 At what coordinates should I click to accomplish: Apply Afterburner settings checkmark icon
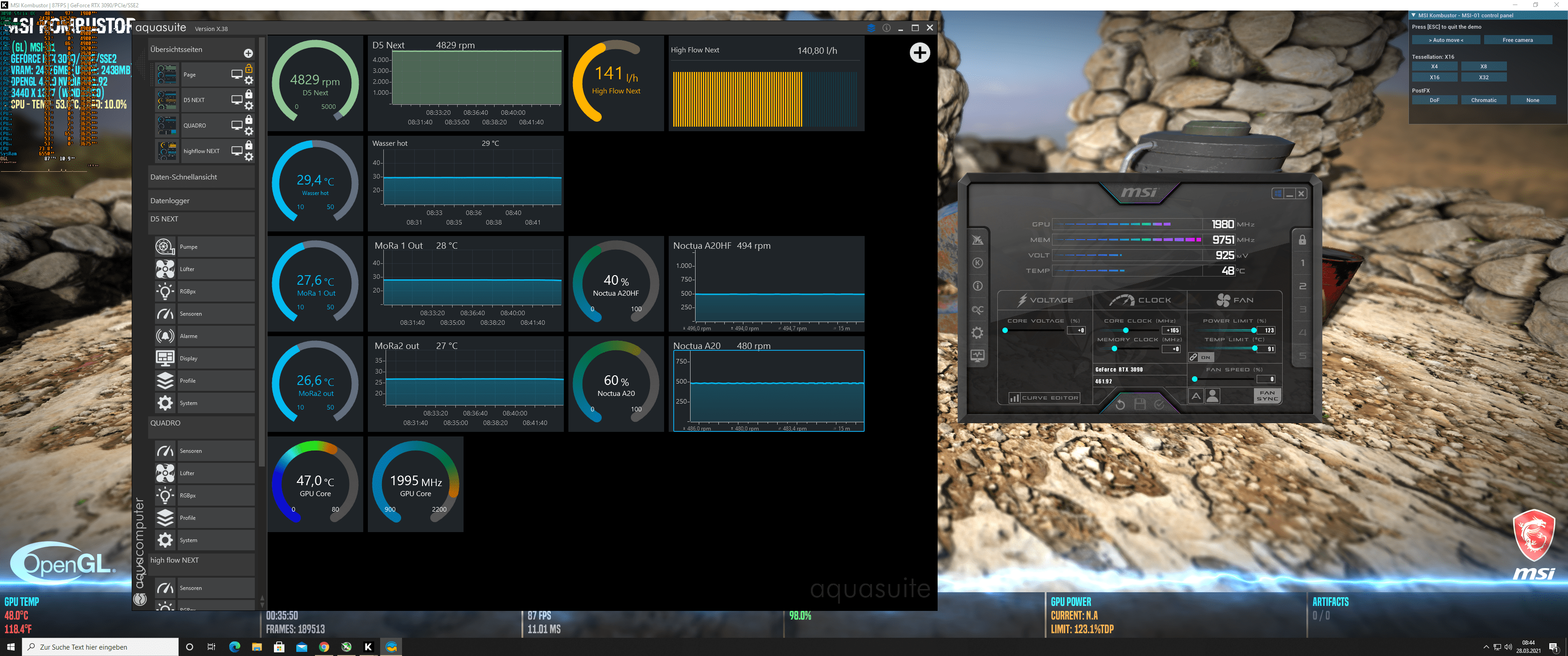click(1160, 405)
